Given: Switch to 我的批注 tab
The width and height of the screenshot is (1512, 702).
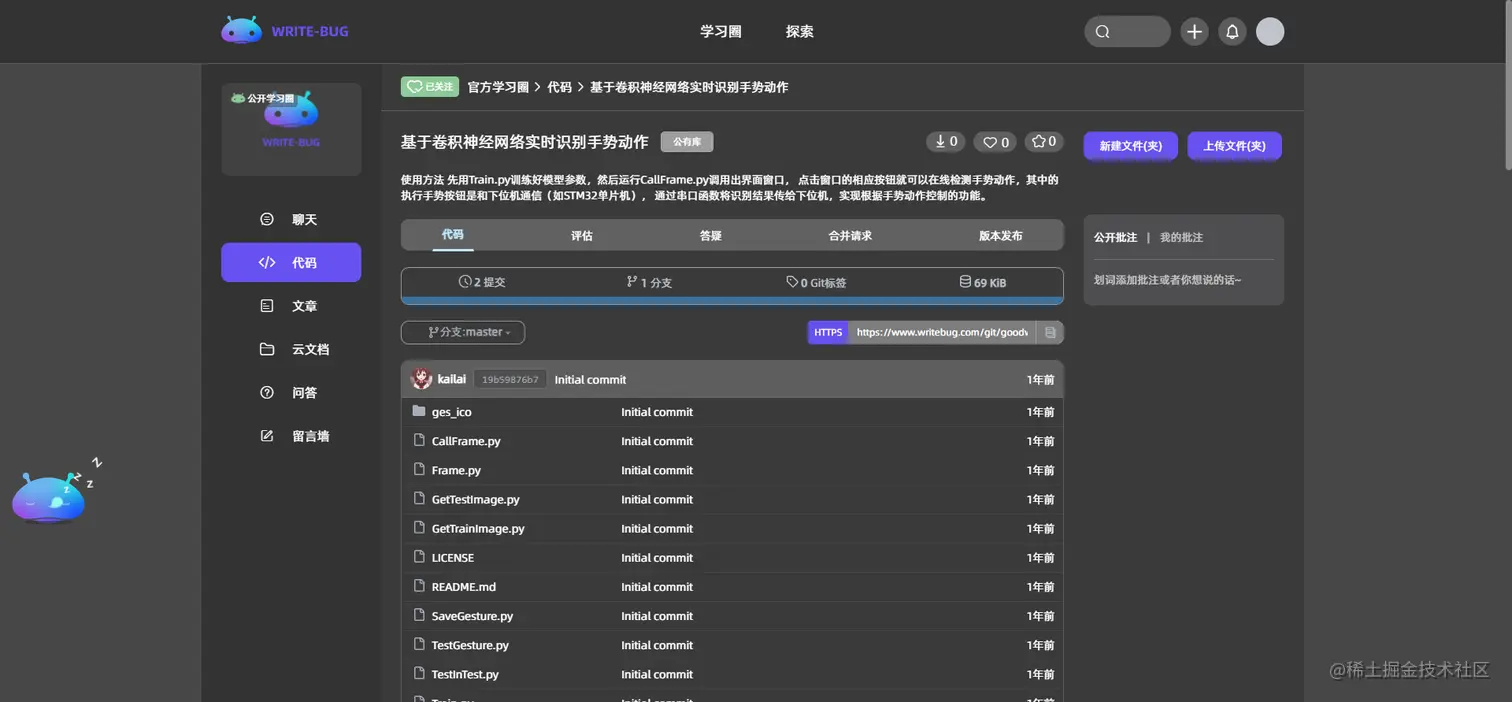Looking at the screenshot, I should point(1181,237).
